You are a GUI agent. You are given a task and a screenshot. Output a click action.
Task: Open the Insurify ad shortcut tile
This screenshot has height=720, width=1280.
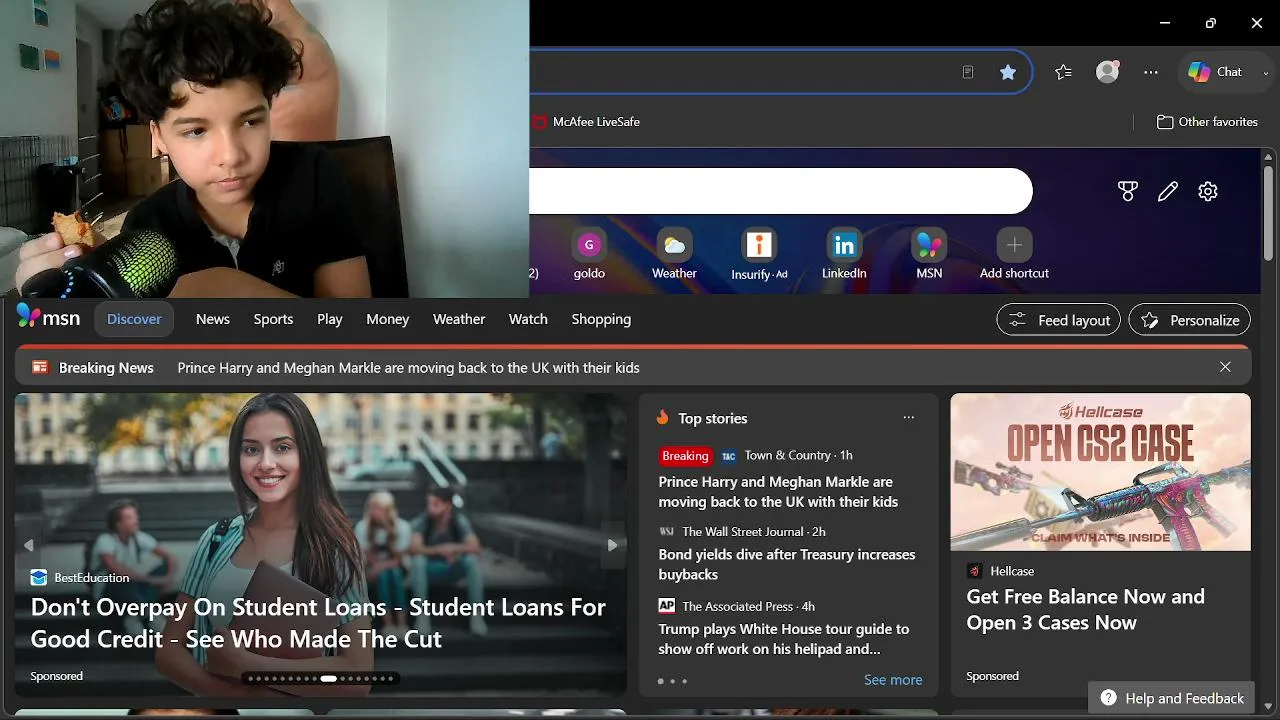[759, 254]
